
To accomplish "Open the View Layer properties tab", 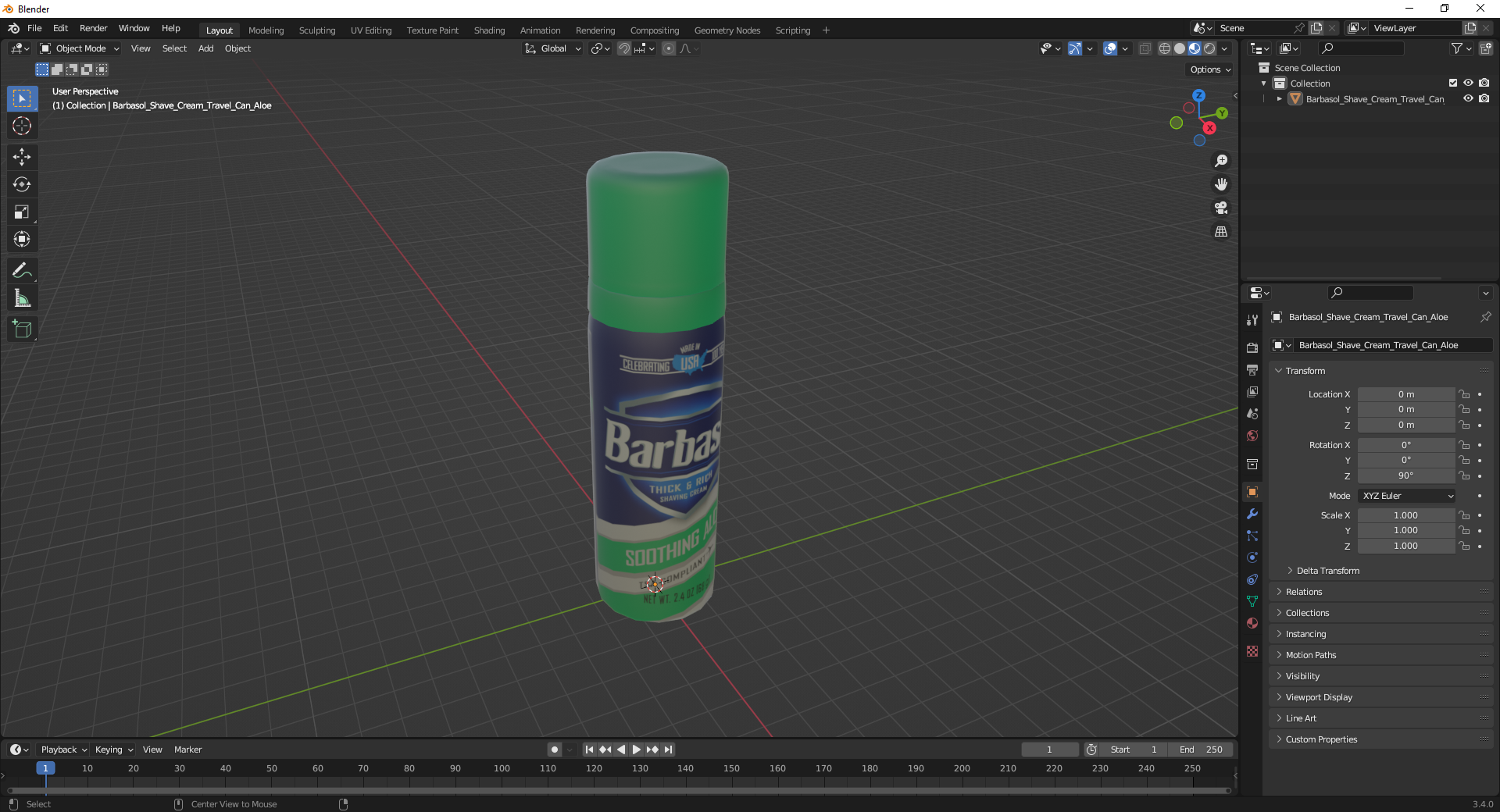I will tap(1252, 391).
